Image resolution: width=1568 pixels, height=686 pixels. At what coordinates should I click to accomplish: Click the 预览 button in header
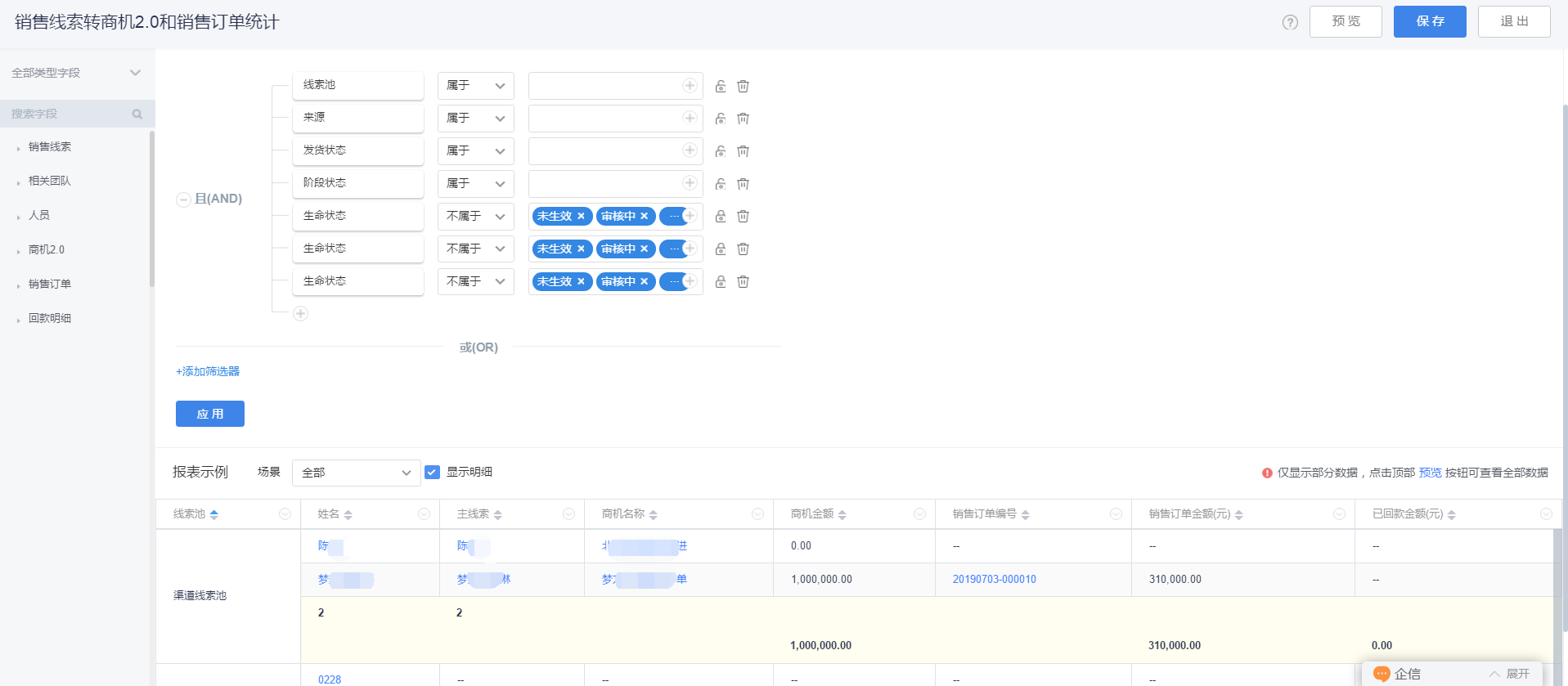1346,21
